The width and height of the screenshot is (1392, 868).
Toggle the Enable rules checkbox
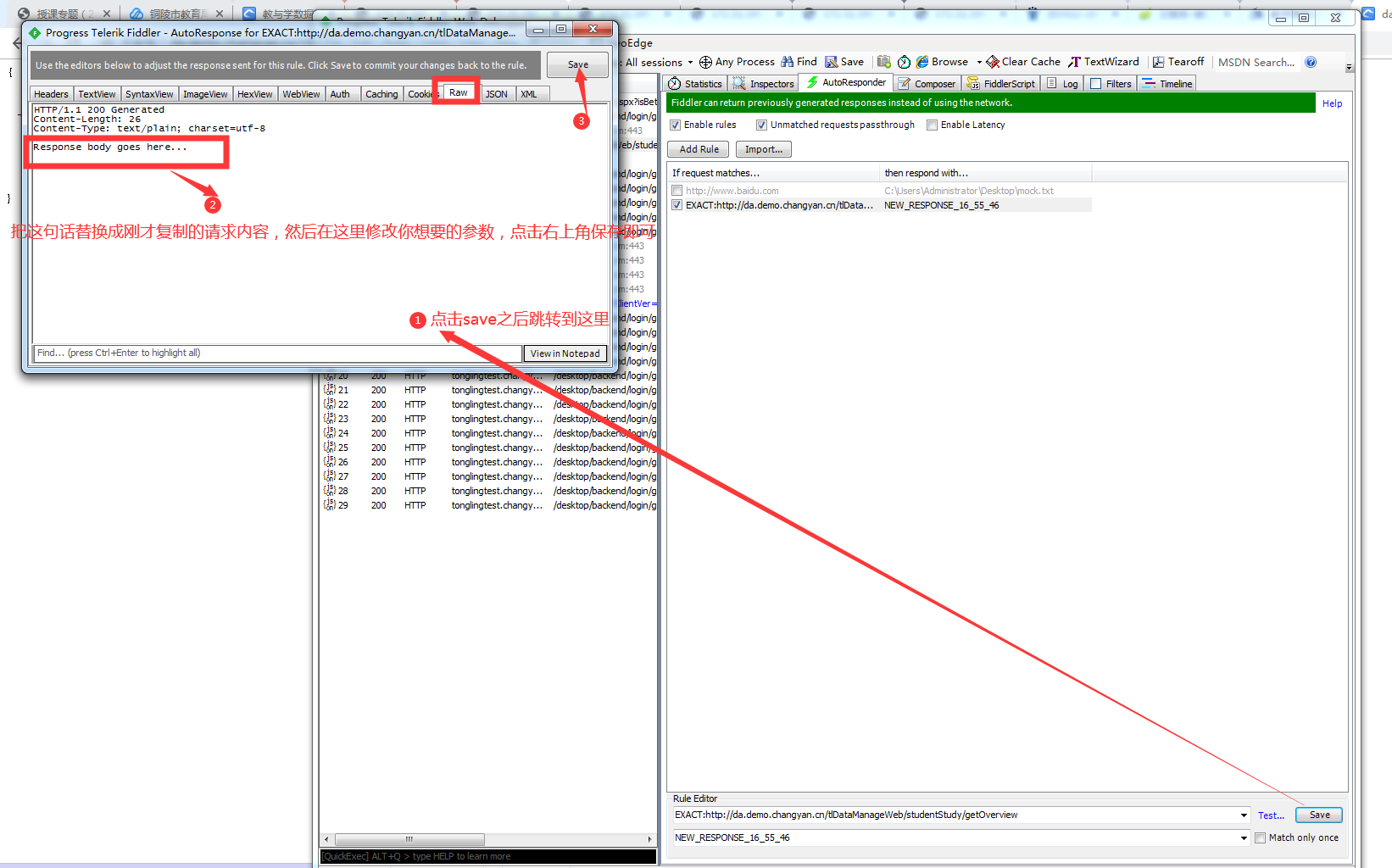676,125
